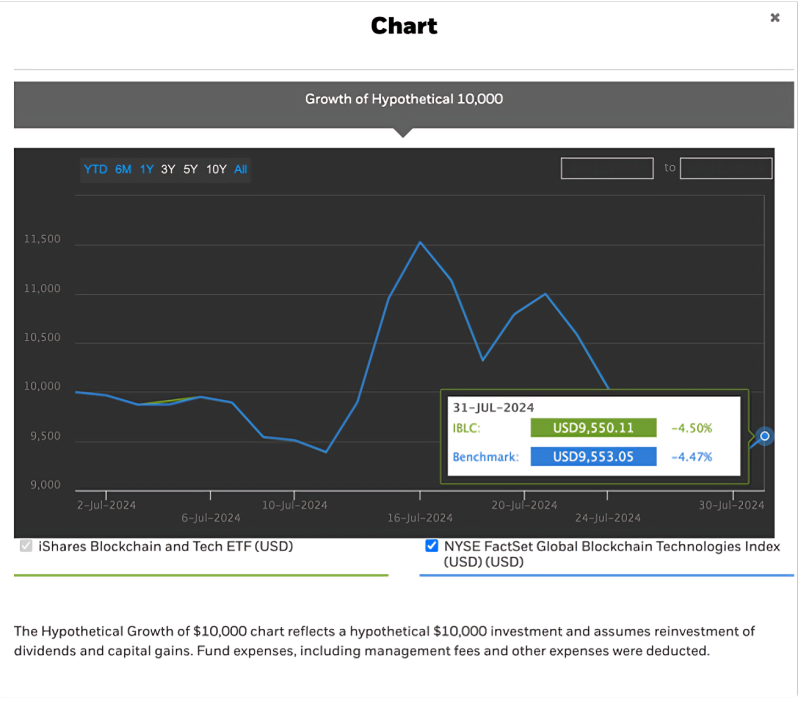The image size is (801, 701).
Task: Click the Benchmark label in tooltip
Action: (486, 457)
